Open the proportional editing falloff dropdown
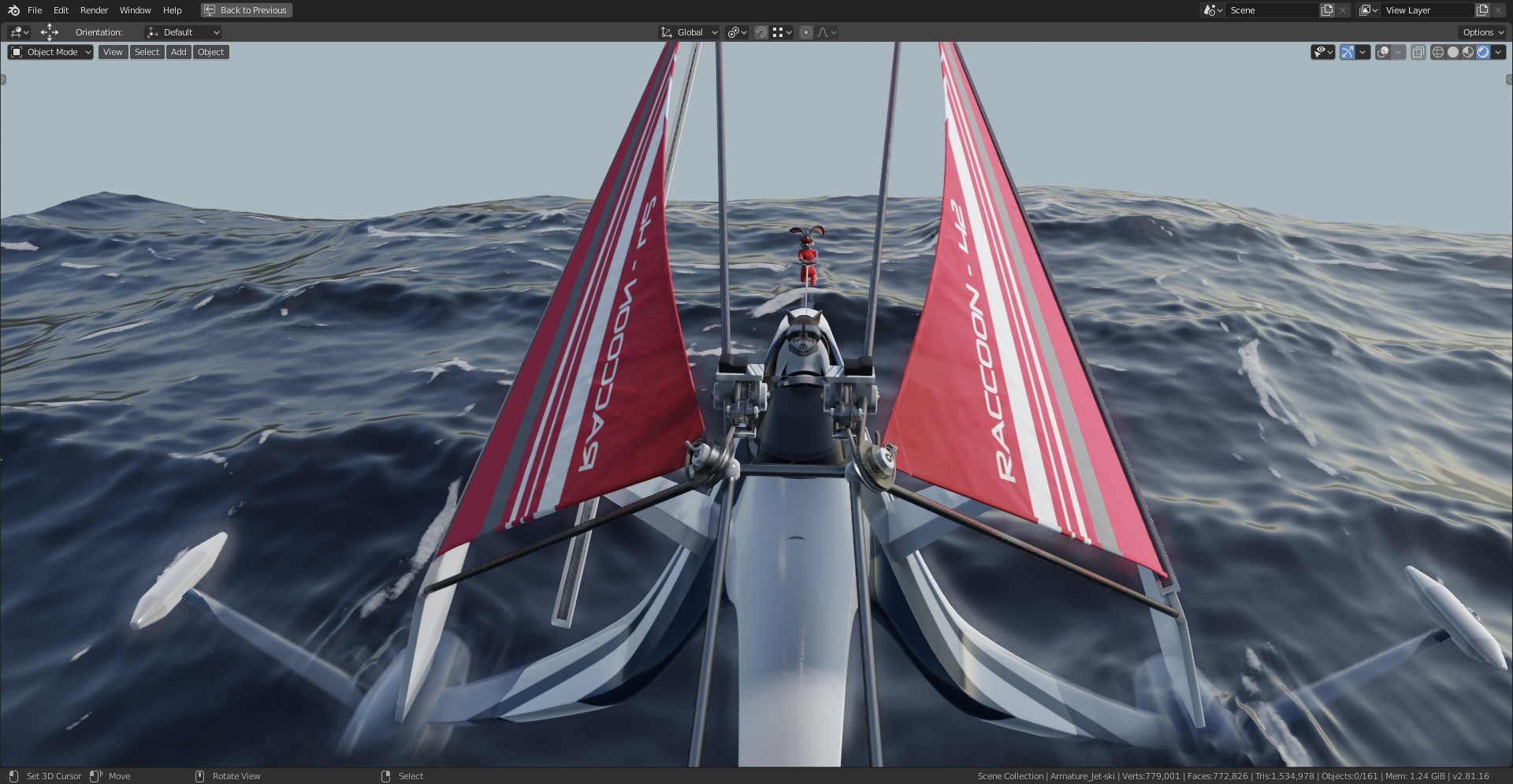Image resolution: width=1513 pixels, height=784 pixels. [x=827, y=32]
